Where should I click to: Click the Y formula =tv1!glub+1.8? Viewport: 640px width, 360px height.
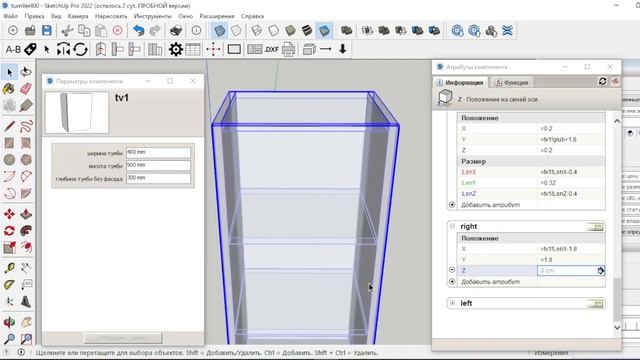click(558, 139)
